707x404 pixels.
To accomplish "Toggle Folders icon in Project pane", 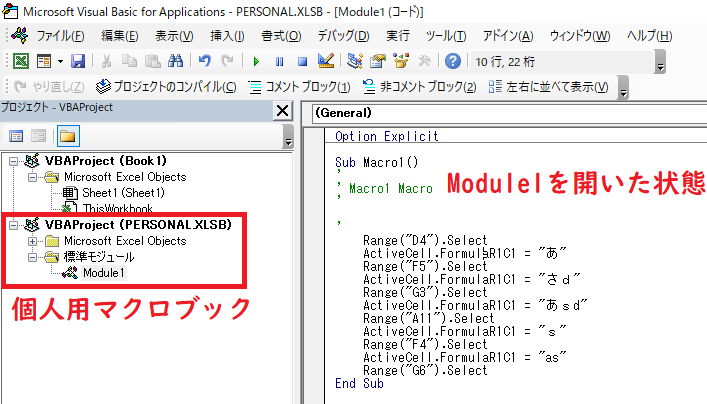I will [x=68, y=136].
